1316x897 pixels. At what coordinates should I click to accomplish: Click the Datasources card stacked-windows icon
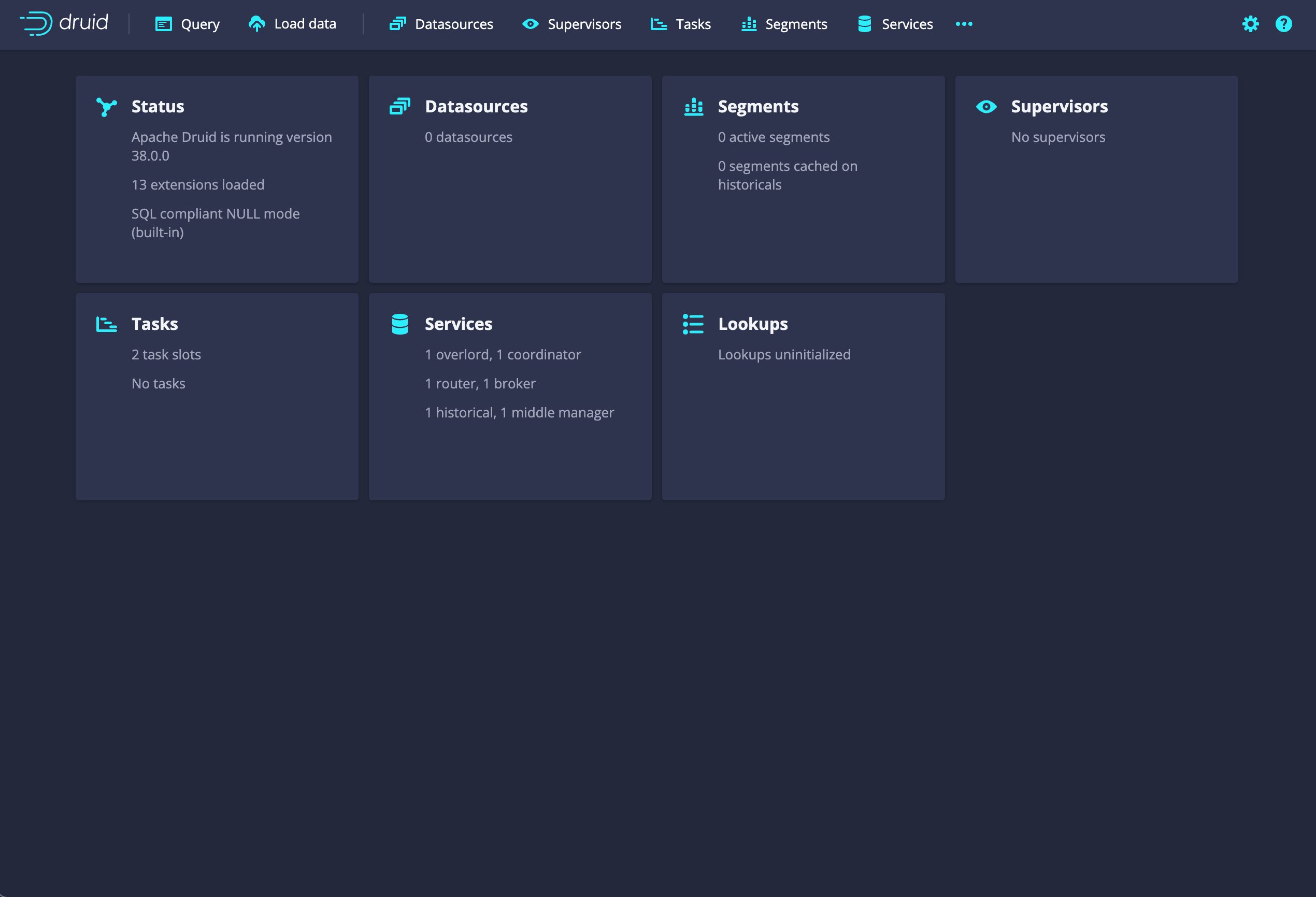coord(400,106)
